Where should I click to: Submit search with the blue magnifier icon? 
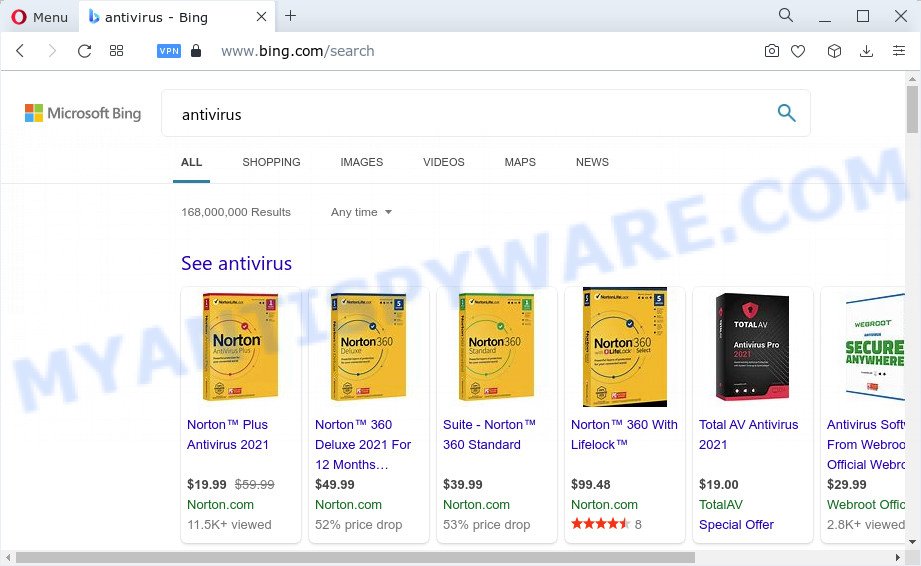[x=786, y=113]
